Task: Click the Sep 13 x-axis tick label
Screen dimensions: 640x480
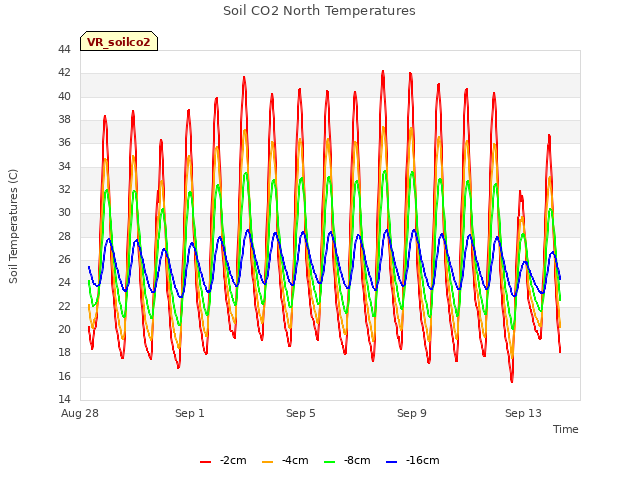Action: click(x=523, y=413)
